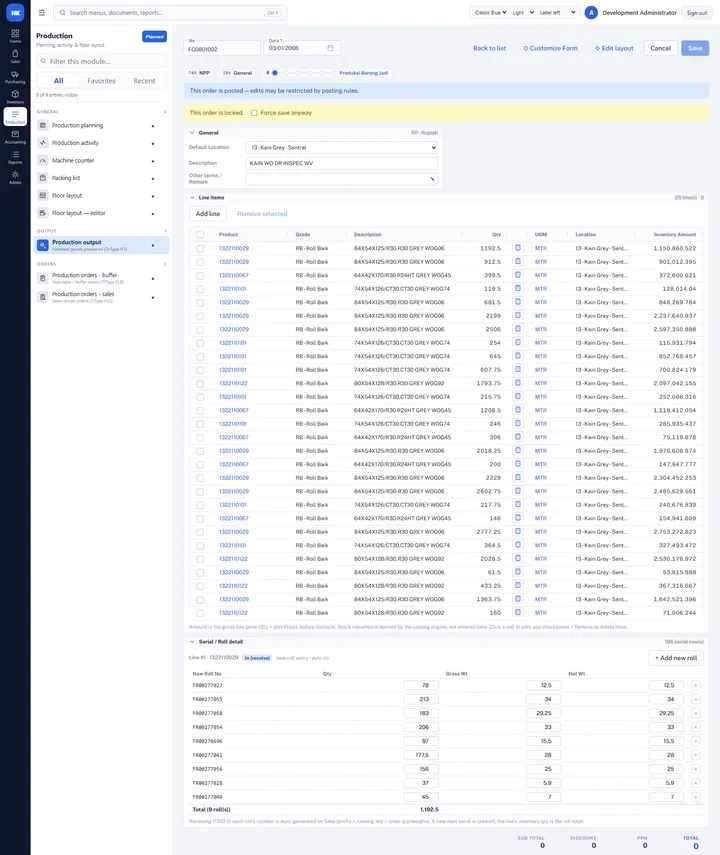This screenshot has height=855, width=720.
Task: Click the Description input field
Action: coord(341,163)
